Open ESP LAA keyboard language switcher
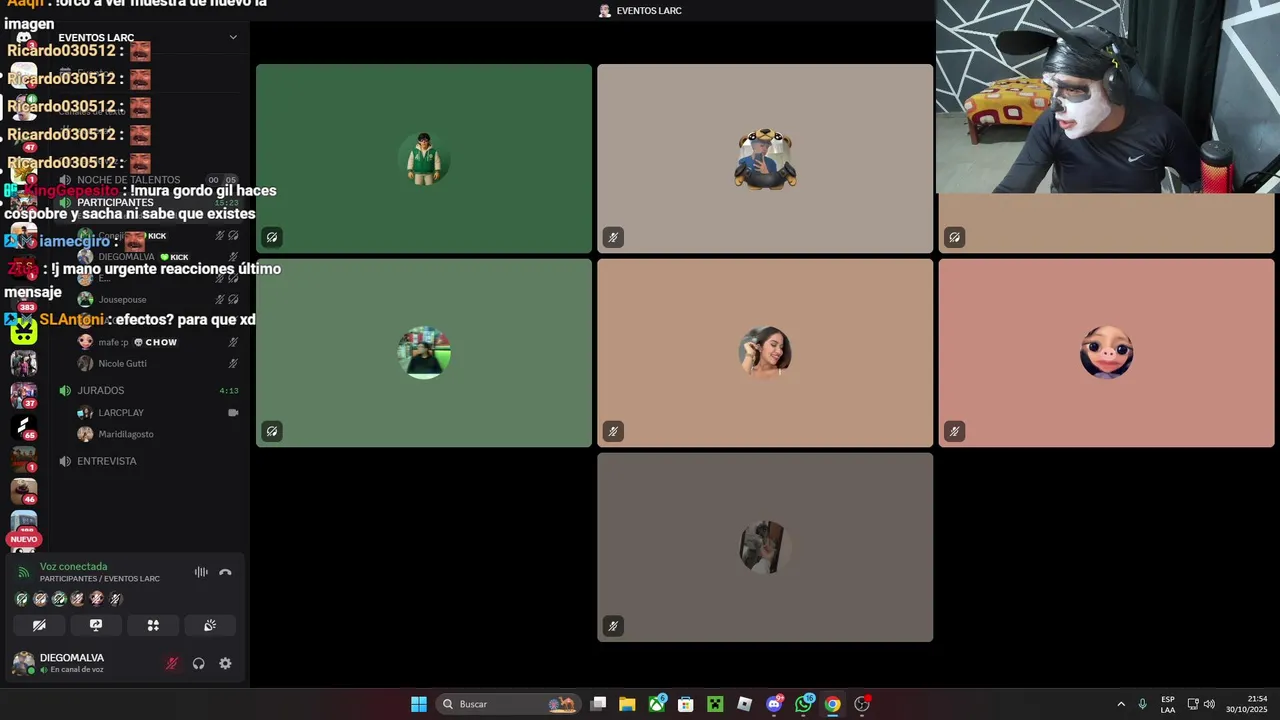Viewport: 1280px width, 720px height. (1168, 704)
